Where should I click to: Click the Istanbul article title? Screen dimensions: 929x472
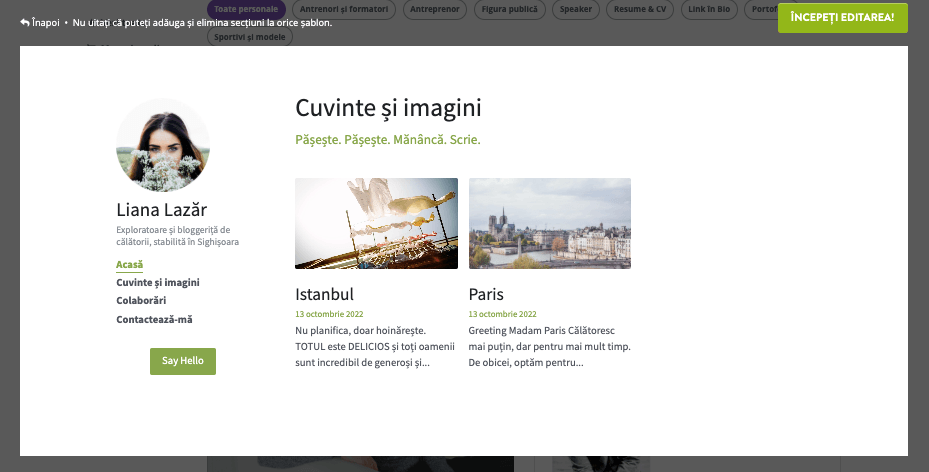(x=324, y=295)
